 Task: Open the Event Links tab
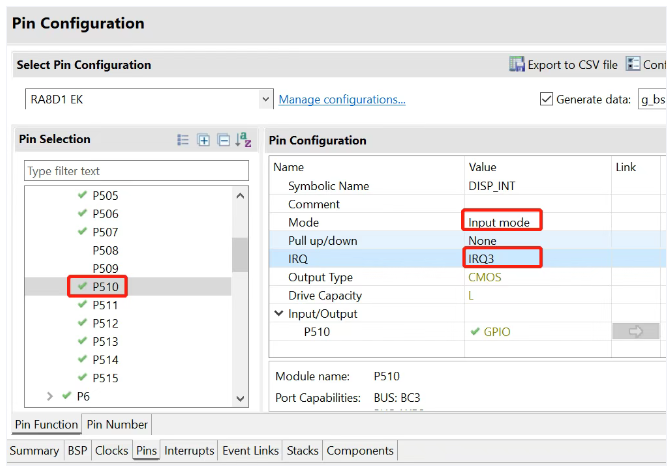(x=250, y=450)
